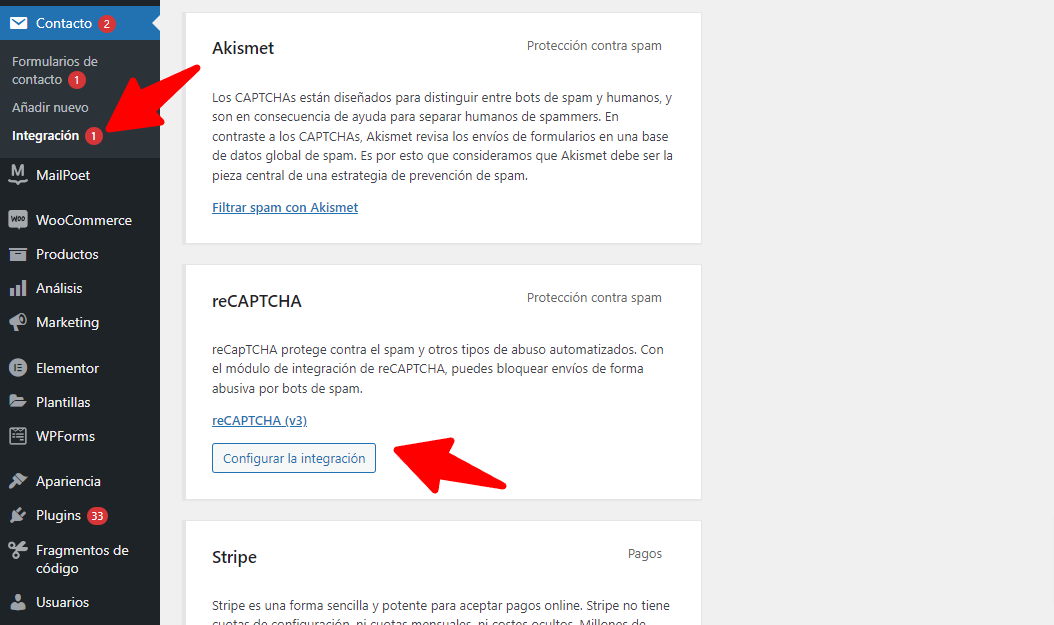The image size is (1054, 625).
Task: Select Añadir nuevo in the submenu
Action: click(x=50, y=108)
